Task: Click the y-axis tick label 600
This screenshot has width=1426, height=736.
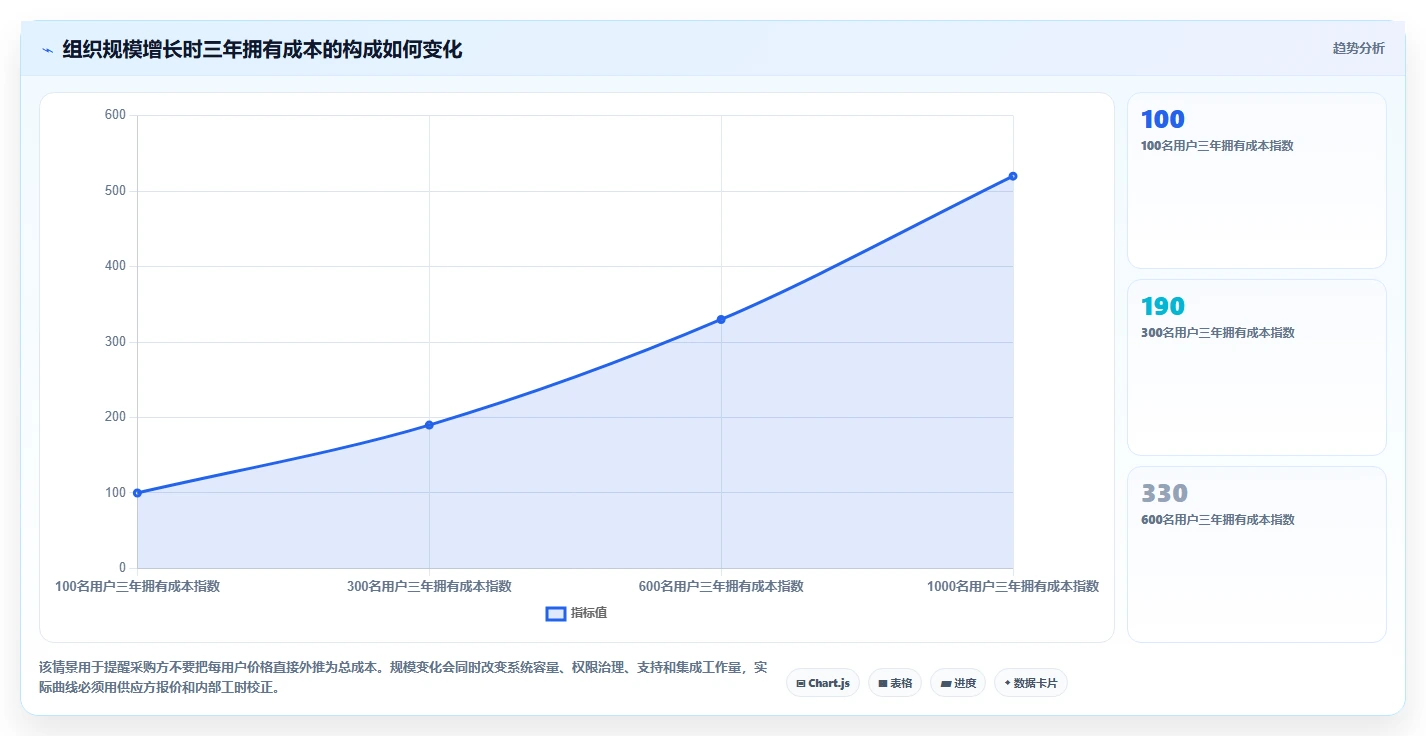Action: 115,115
